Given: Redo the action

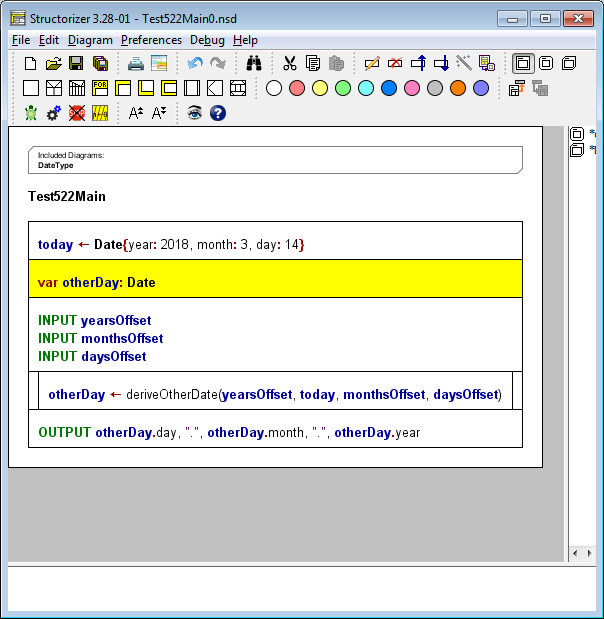Looking at the screenshot, I should 218,64.
